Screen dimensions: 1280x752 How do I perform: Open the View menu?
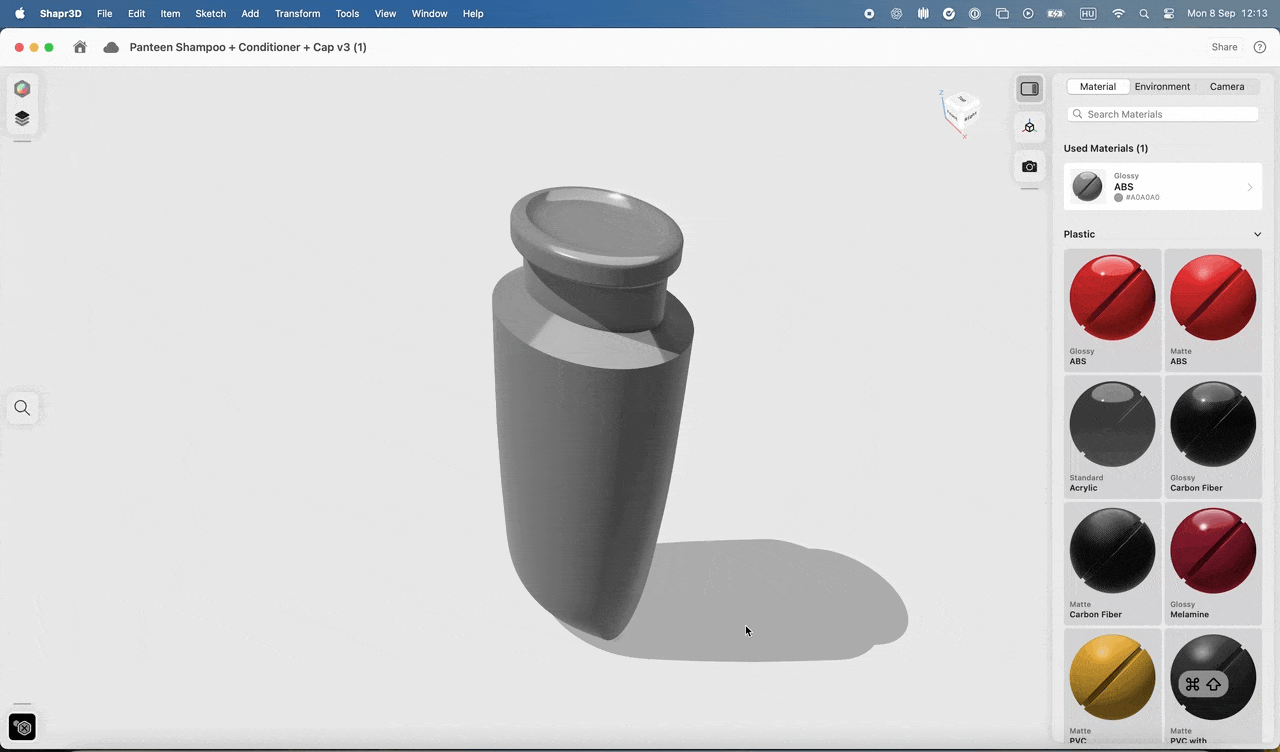pyautogui.click(x=385, y=13)
